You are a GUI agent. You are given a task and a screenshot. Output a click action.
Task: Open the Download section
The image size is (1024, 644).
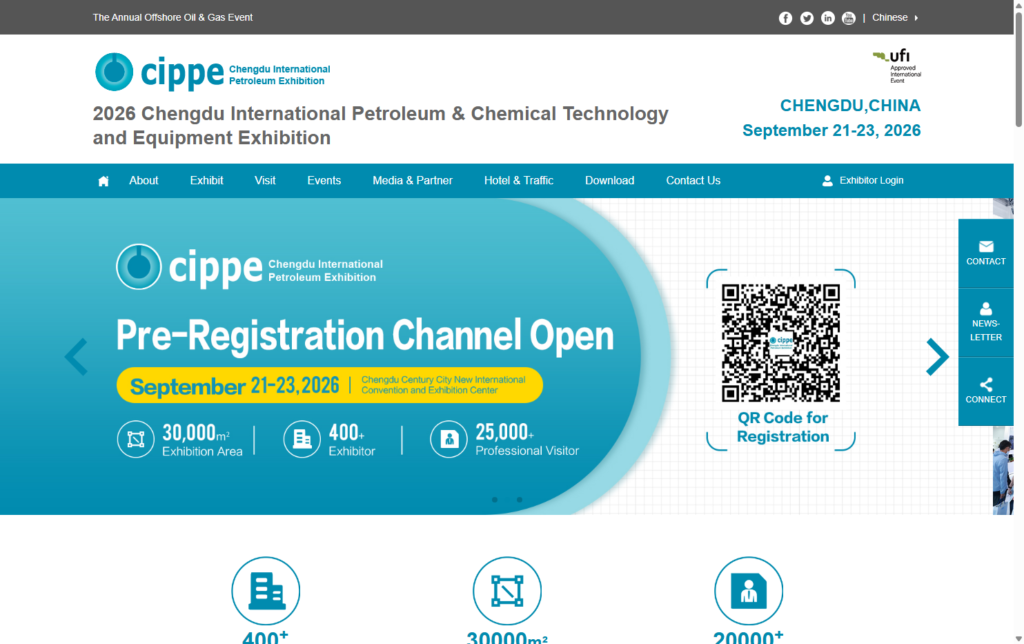tap(609, 180)
